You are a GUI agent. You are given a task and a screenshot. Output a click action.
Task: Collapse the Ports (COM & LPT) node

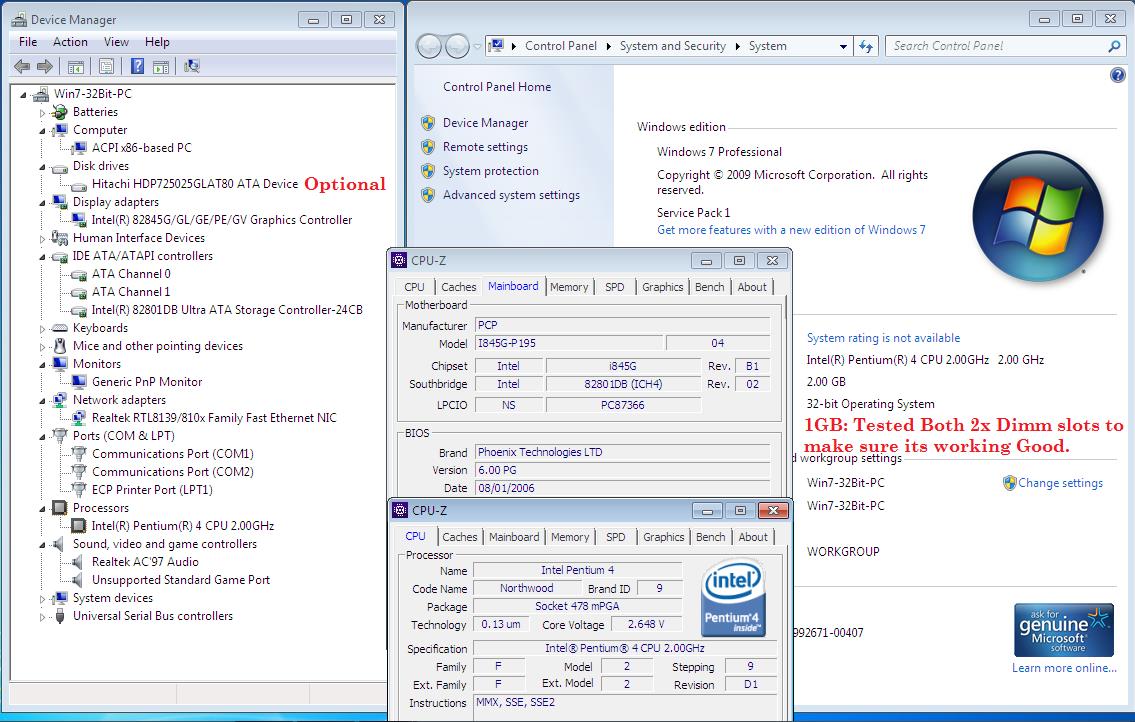tap(42, 437)
